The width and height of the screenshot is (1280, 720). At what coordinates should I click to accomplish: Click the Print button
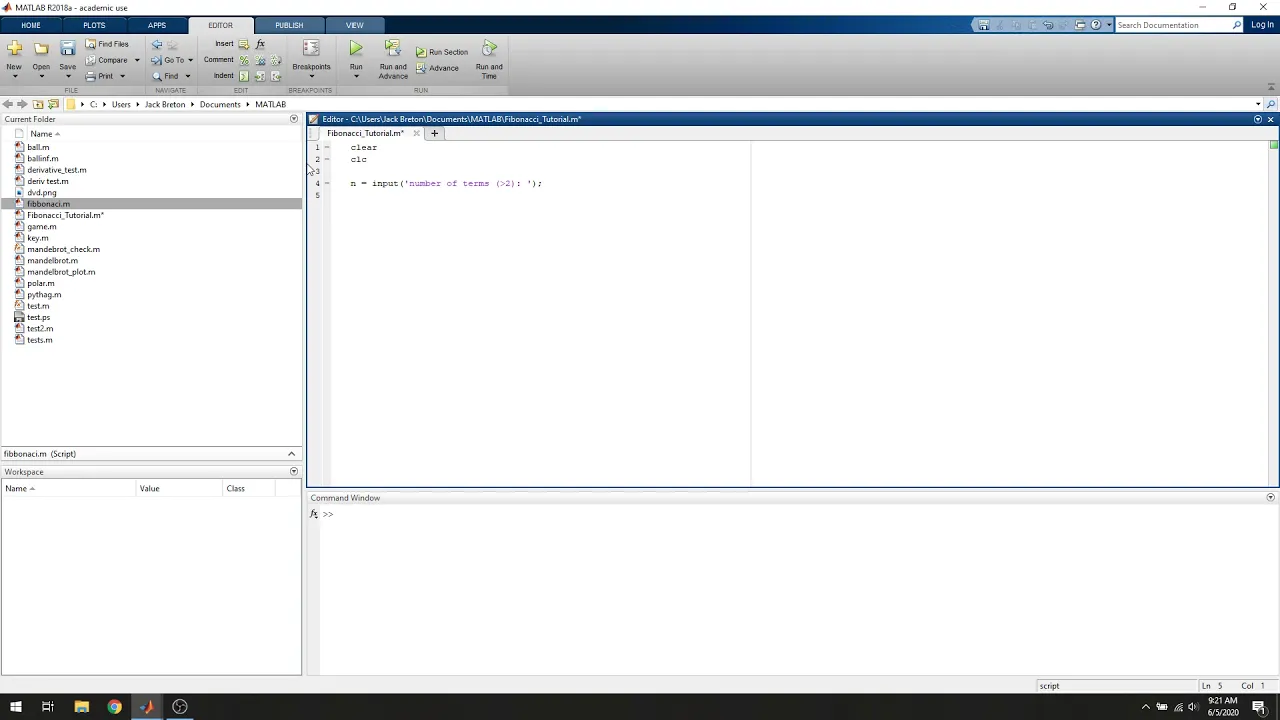[x=99, y=76]
